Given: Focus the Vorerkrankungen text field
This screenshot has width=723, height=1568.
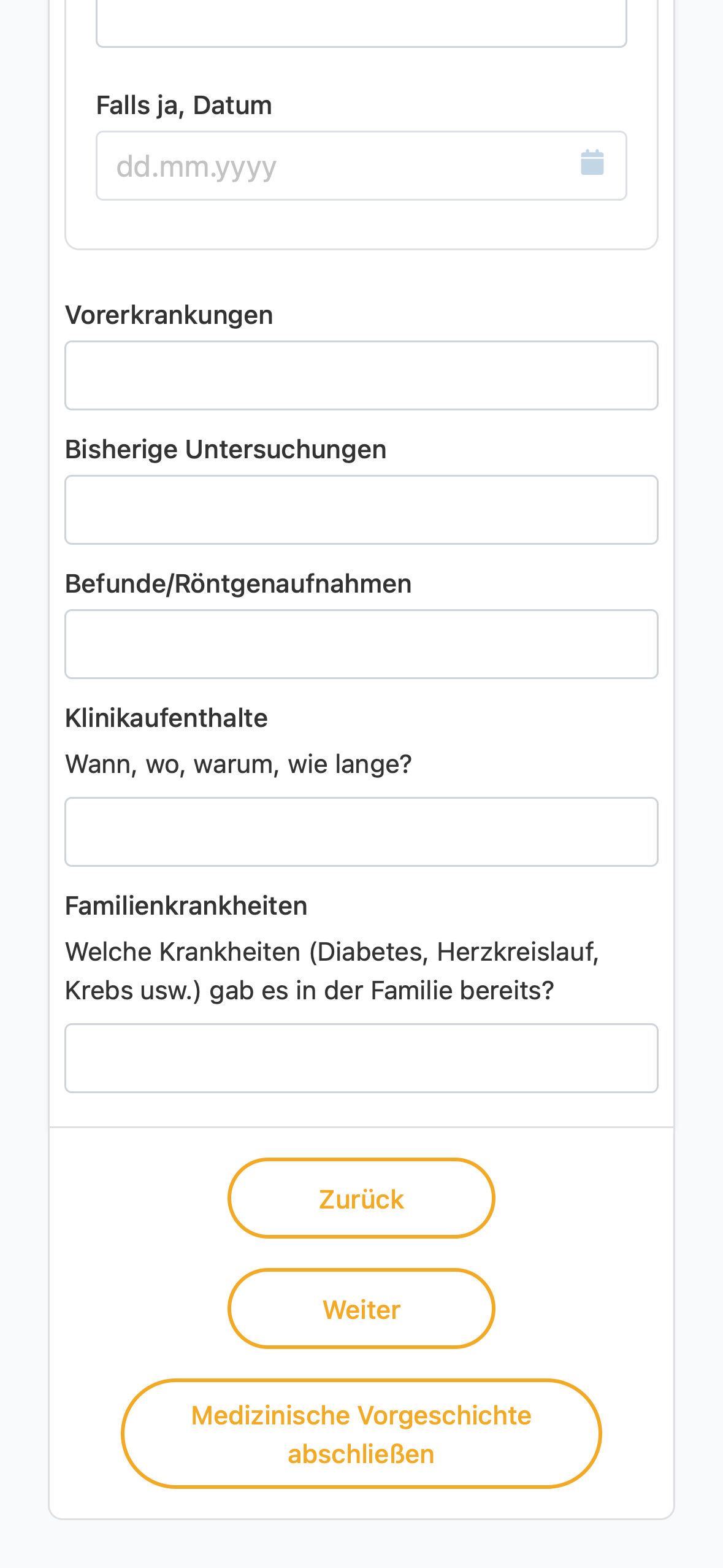Looking at the screenshot, I should [361, 375].
